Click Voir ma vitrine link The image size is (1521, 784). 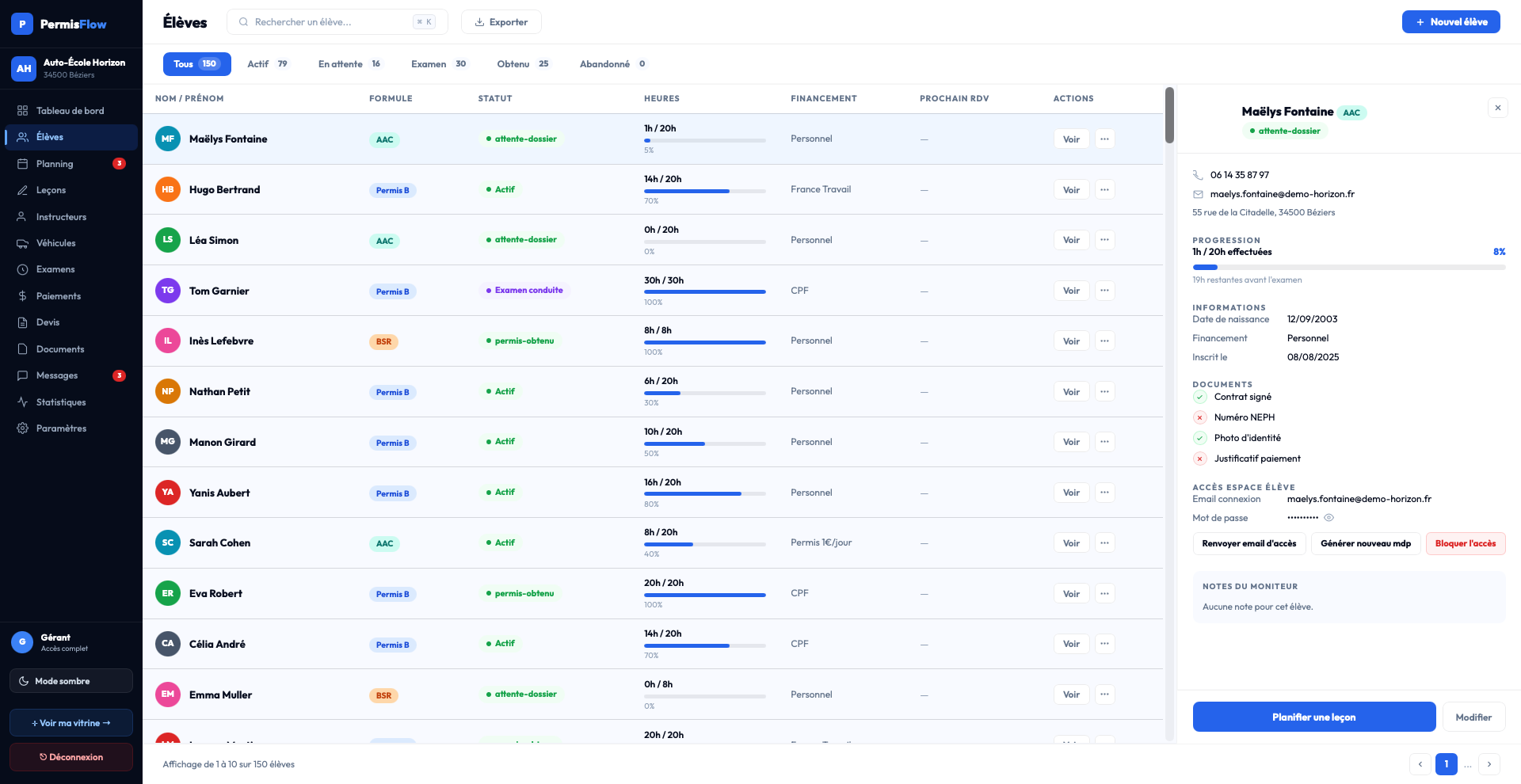[71, 723]
